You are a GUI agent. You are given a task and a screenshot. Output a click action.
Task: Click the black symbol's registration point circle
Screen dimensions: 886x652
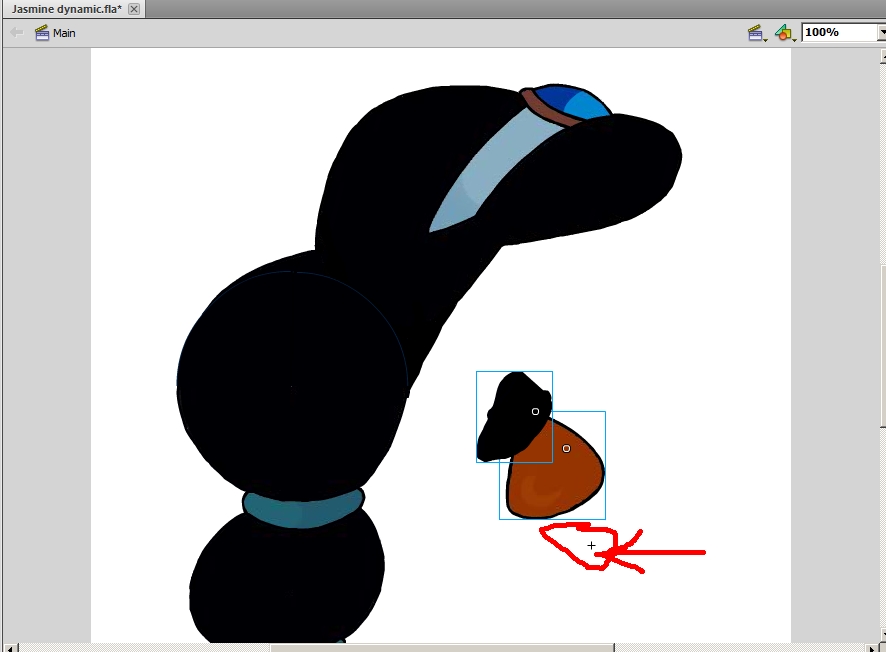(535, 411)
